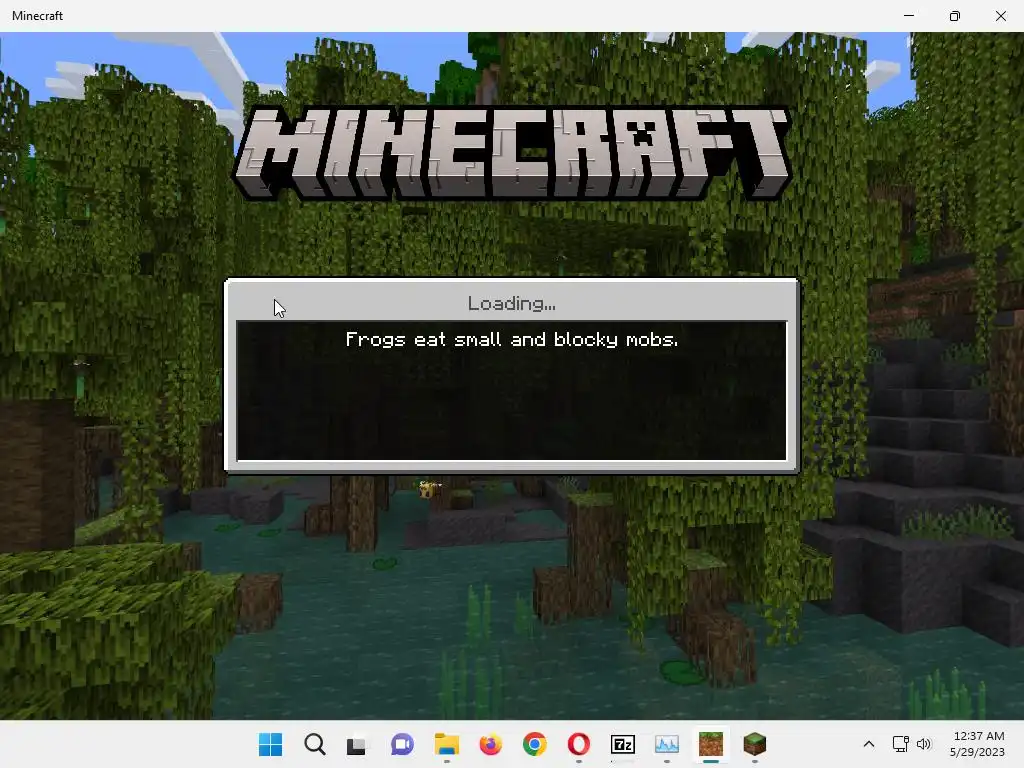Open 7-Zip from the taskbar
The image size is (1024, 768).
click(x=622, y=744)
